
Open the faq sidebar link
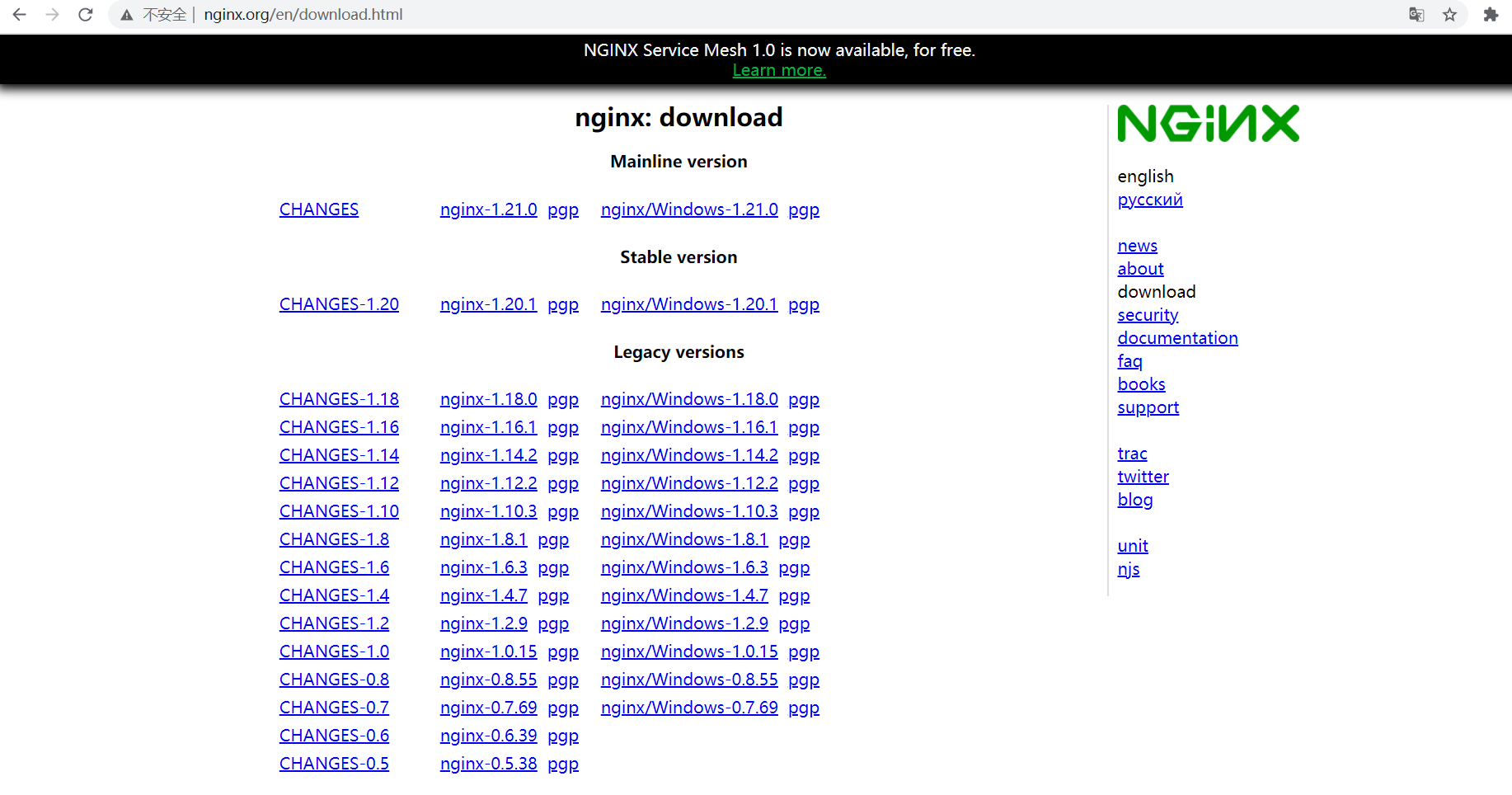(x=1129, y=361)
